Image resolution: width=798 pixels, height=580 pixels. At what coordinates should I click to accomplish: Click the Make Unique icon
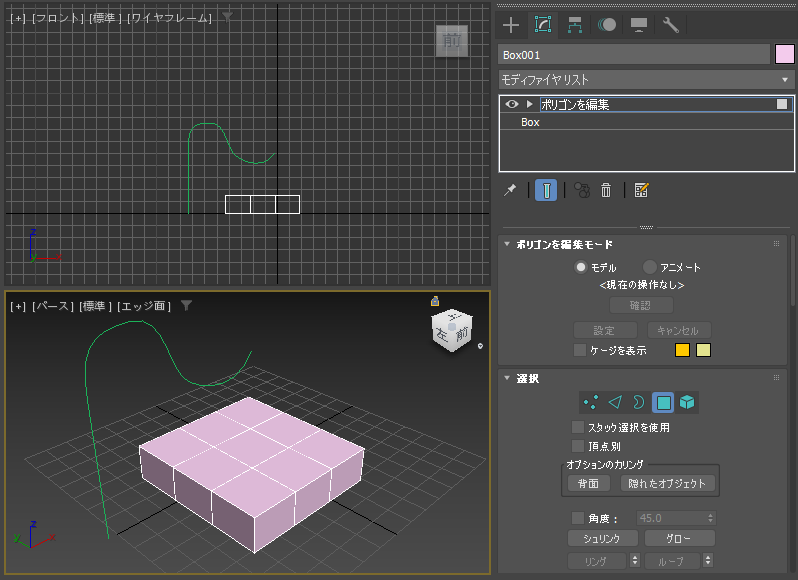tap(582, 190)
